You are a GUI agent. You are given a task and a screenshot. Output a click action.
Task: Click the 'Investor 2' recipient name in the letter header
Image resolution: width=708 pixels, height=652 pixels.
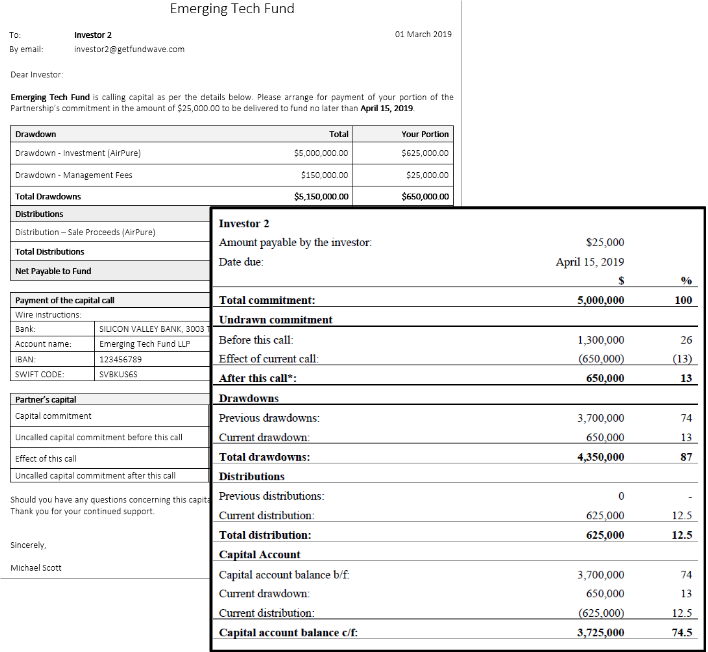[93, 35]
